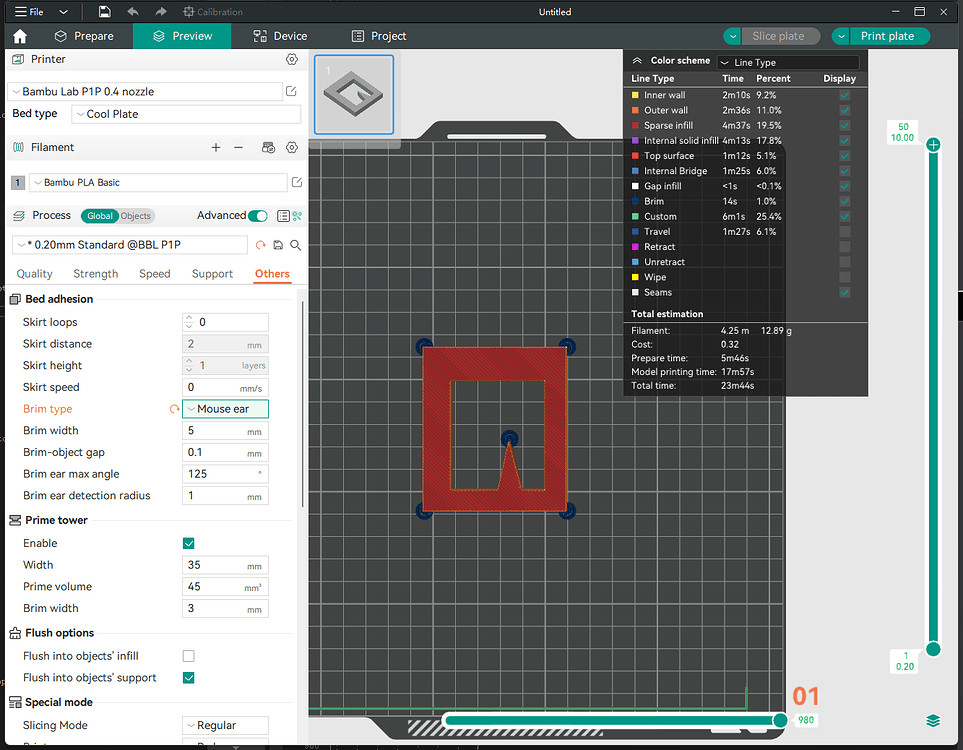The width and height of the screenshot is (963, 750).
Task: Click the plus handle atop layer slider
Action: [933, 145]
